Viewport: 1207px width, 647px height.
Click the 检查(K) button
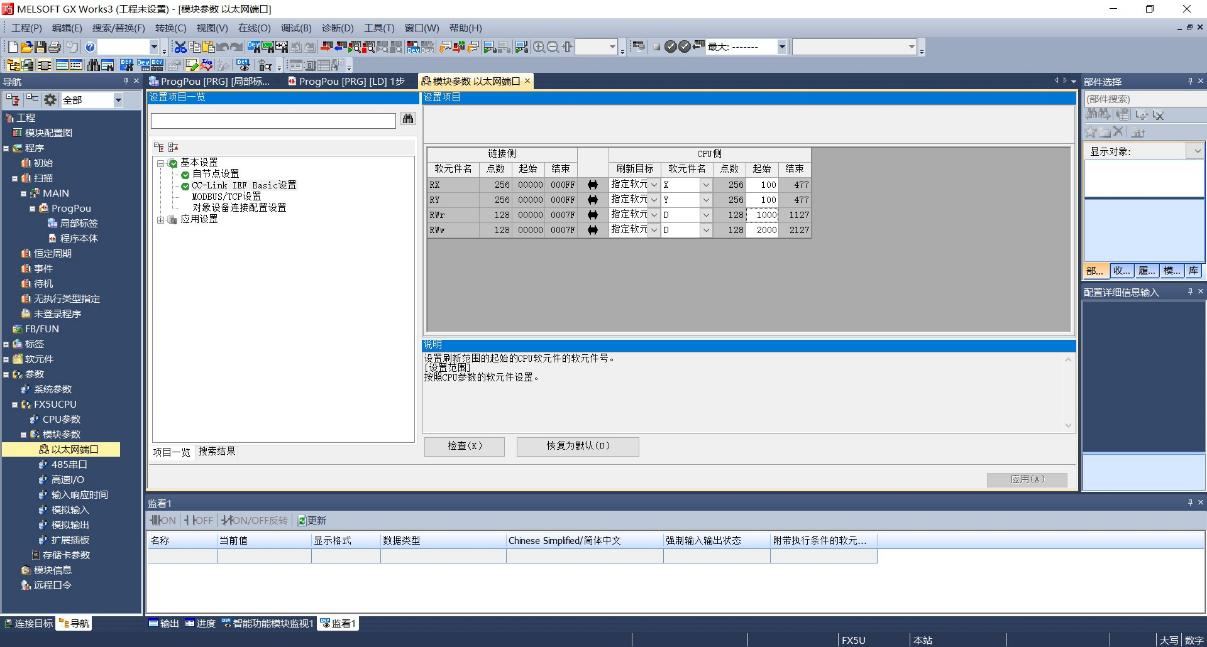(x=465, y=446)
